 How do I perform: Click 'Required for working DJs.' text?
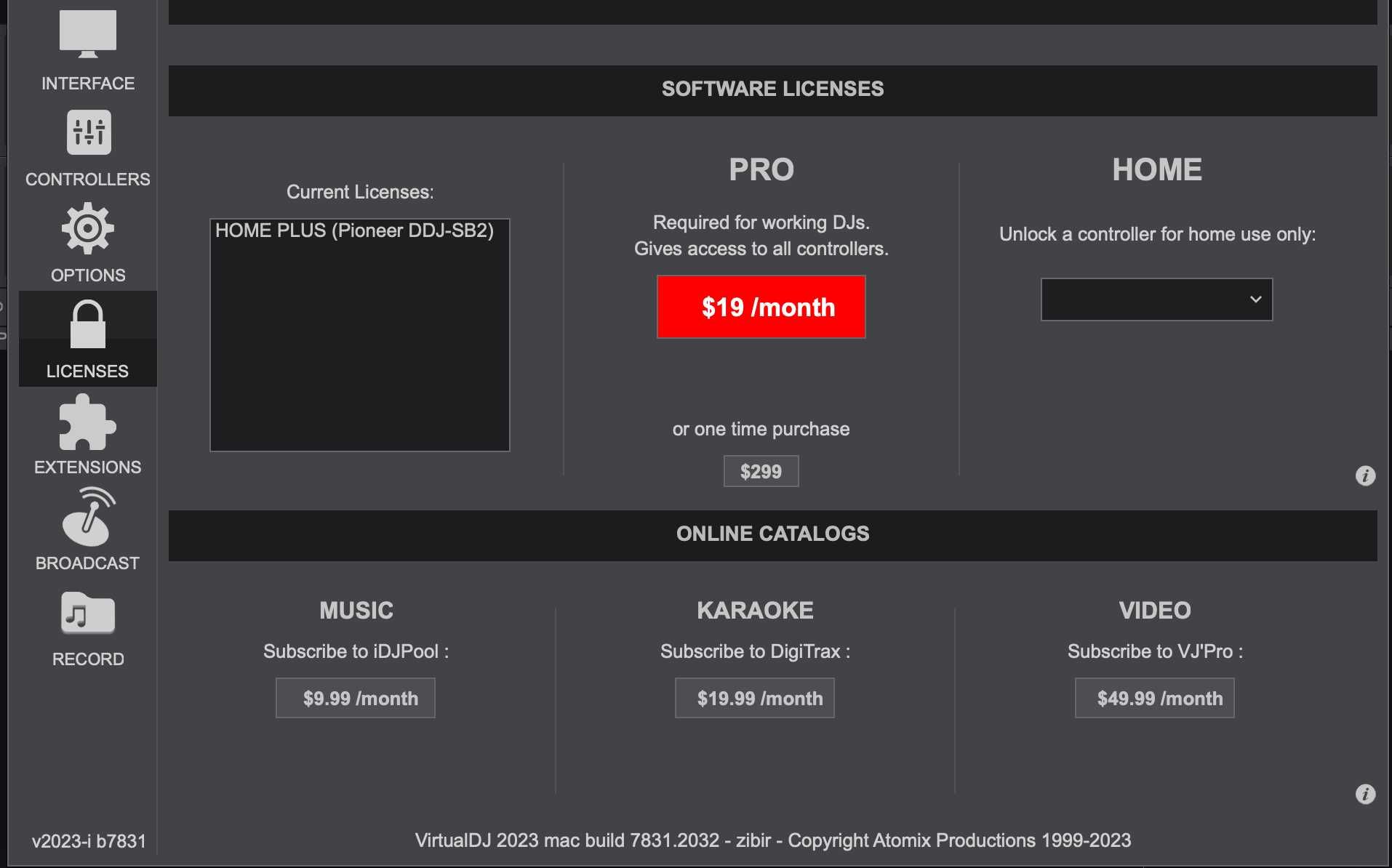[x=761, y=222]
